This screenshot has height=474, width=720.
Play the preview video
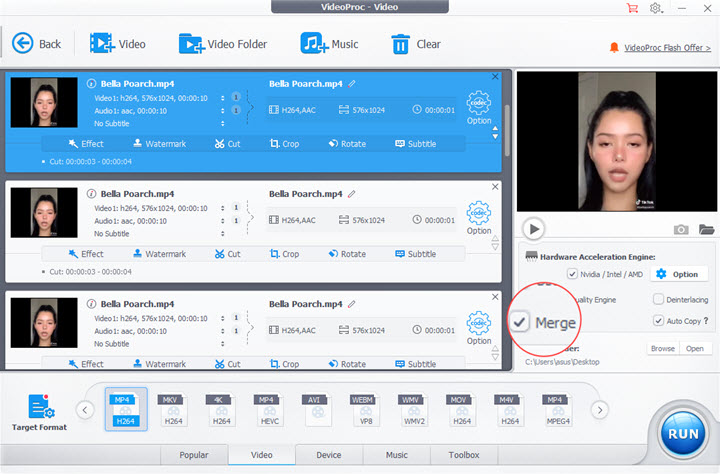[534, 229]
